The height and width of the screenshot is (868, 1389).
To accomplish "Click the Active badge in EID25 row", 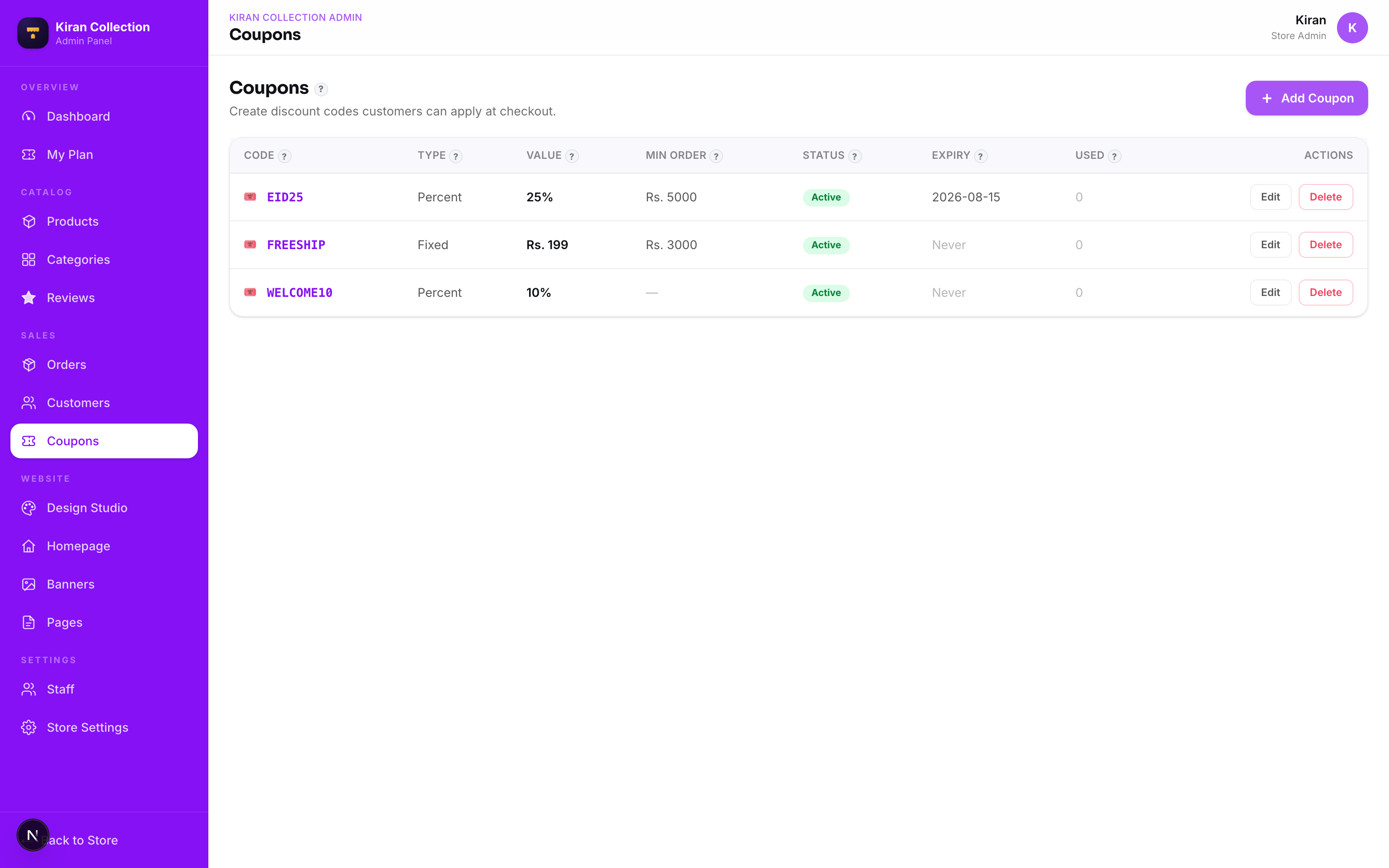I will [826, 197].
